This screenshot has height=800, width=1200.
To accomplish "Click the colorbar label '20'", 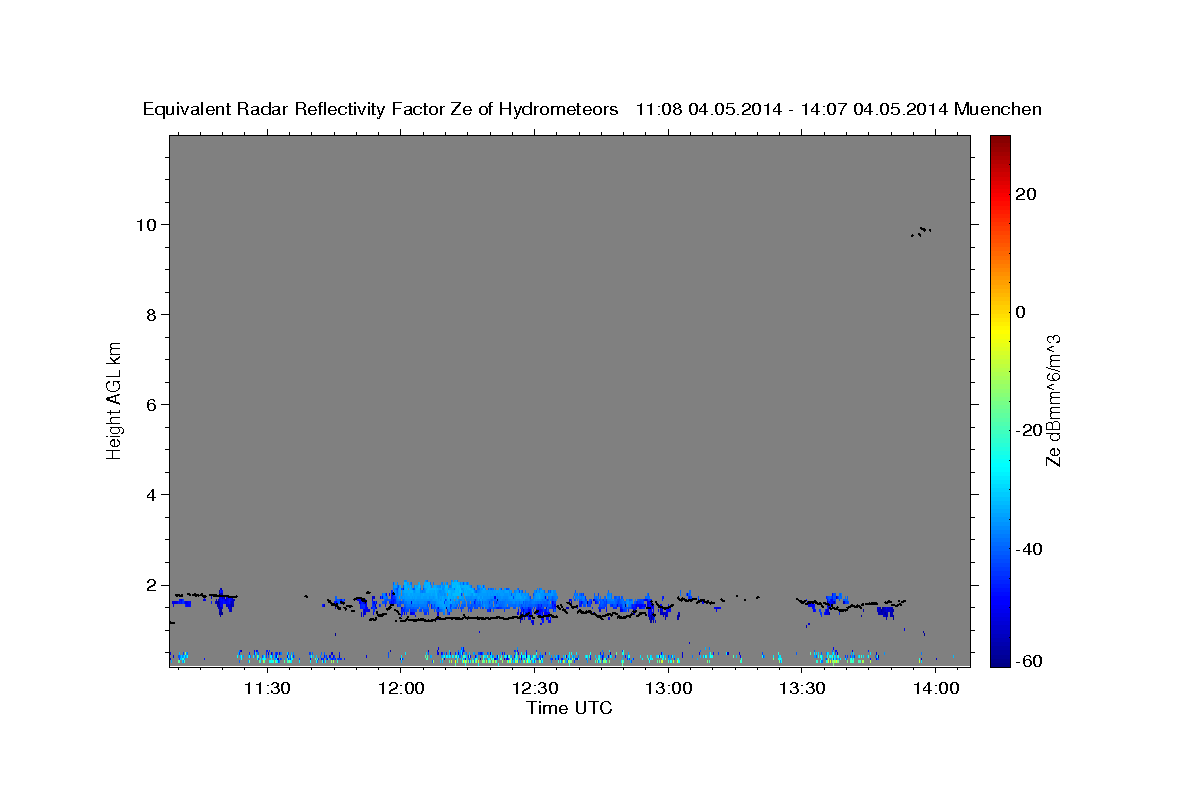I will 1026,194.
